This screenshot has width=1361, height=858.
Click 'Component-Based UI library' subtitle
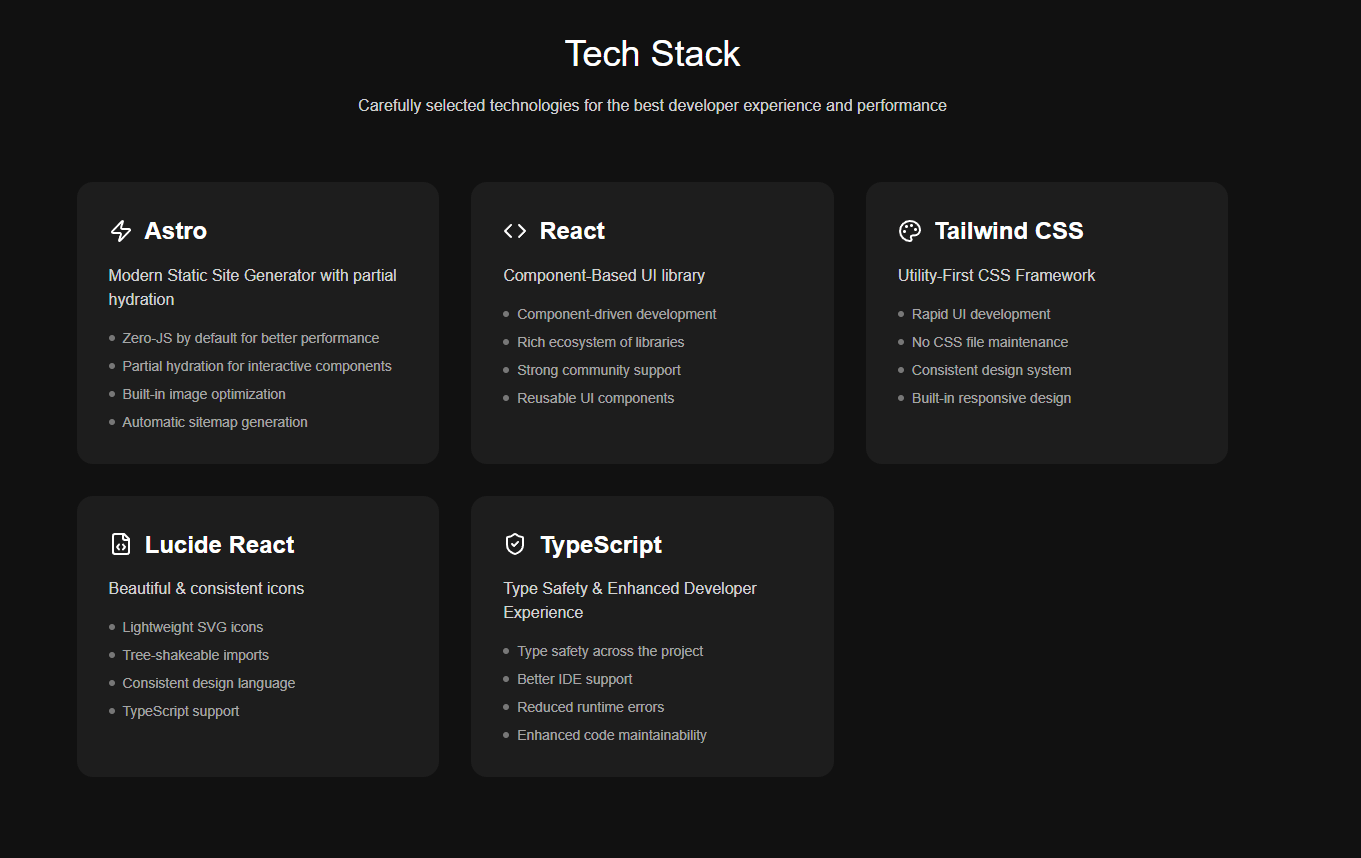click(604, 275)
